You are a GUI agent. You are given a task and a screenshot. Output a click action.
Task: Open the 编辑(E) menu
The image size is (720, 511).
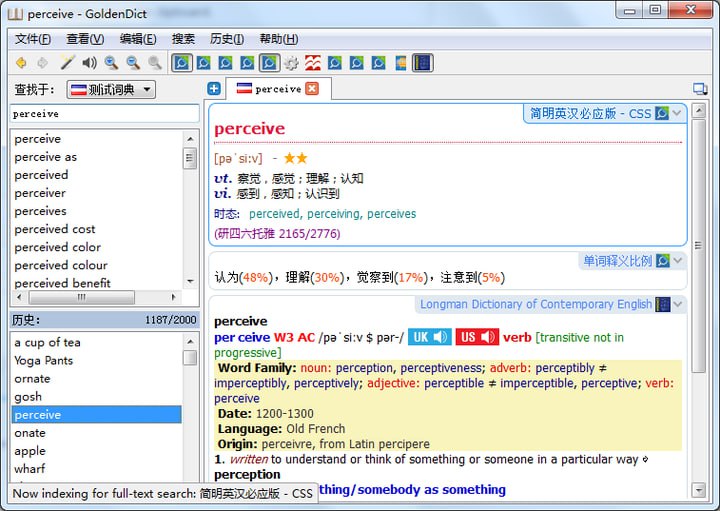tap(138, 39)
